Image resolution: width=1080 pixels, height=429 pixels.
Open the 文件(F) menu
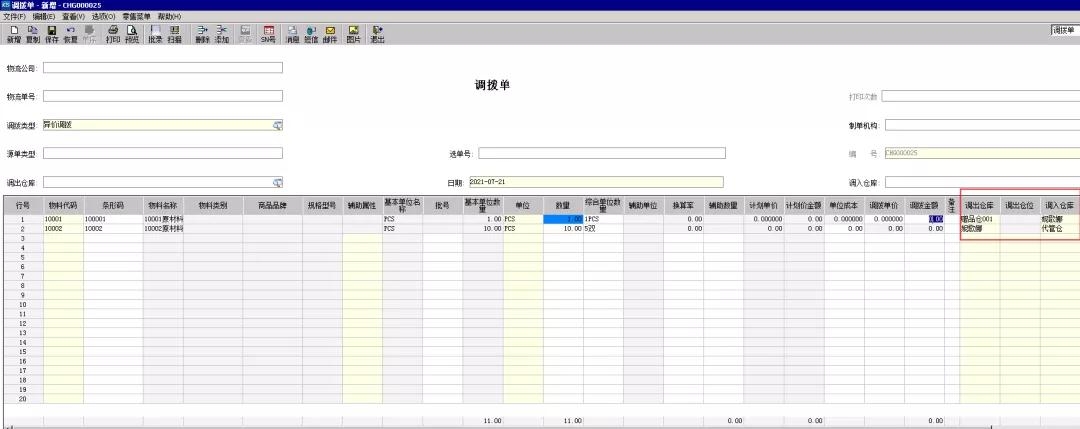[14, 17]
